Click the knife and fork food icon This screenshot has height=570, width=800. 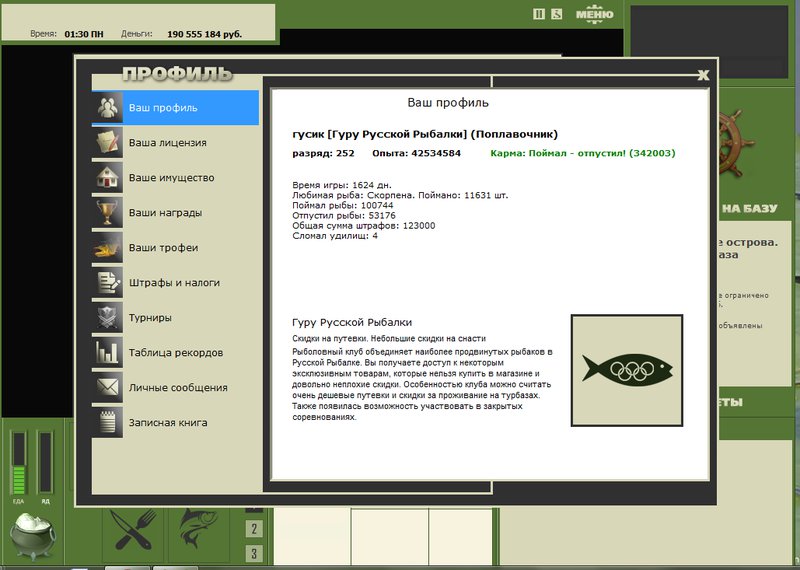click(132, 530)
